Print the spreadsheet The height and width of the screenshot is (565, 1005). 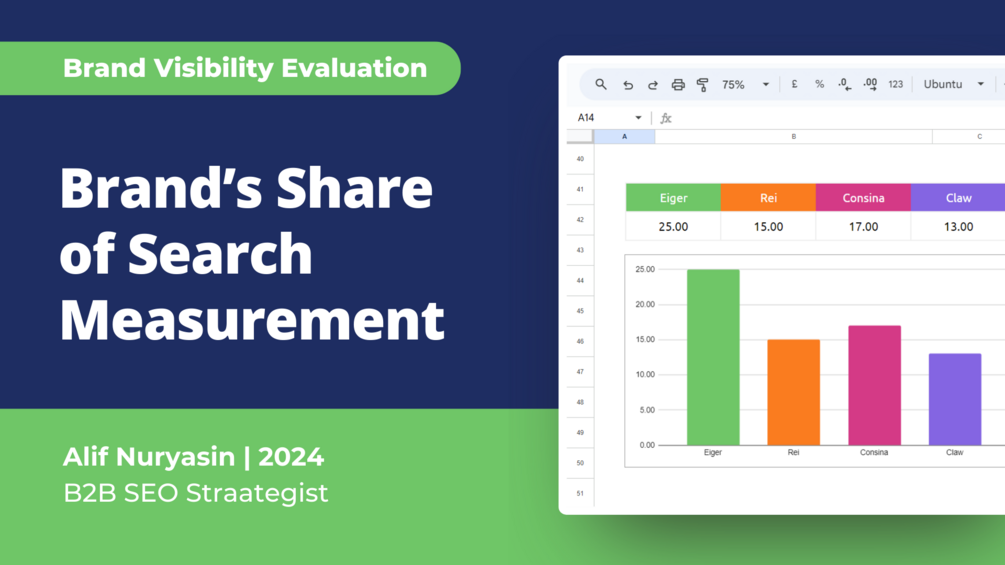coord(677,85)
